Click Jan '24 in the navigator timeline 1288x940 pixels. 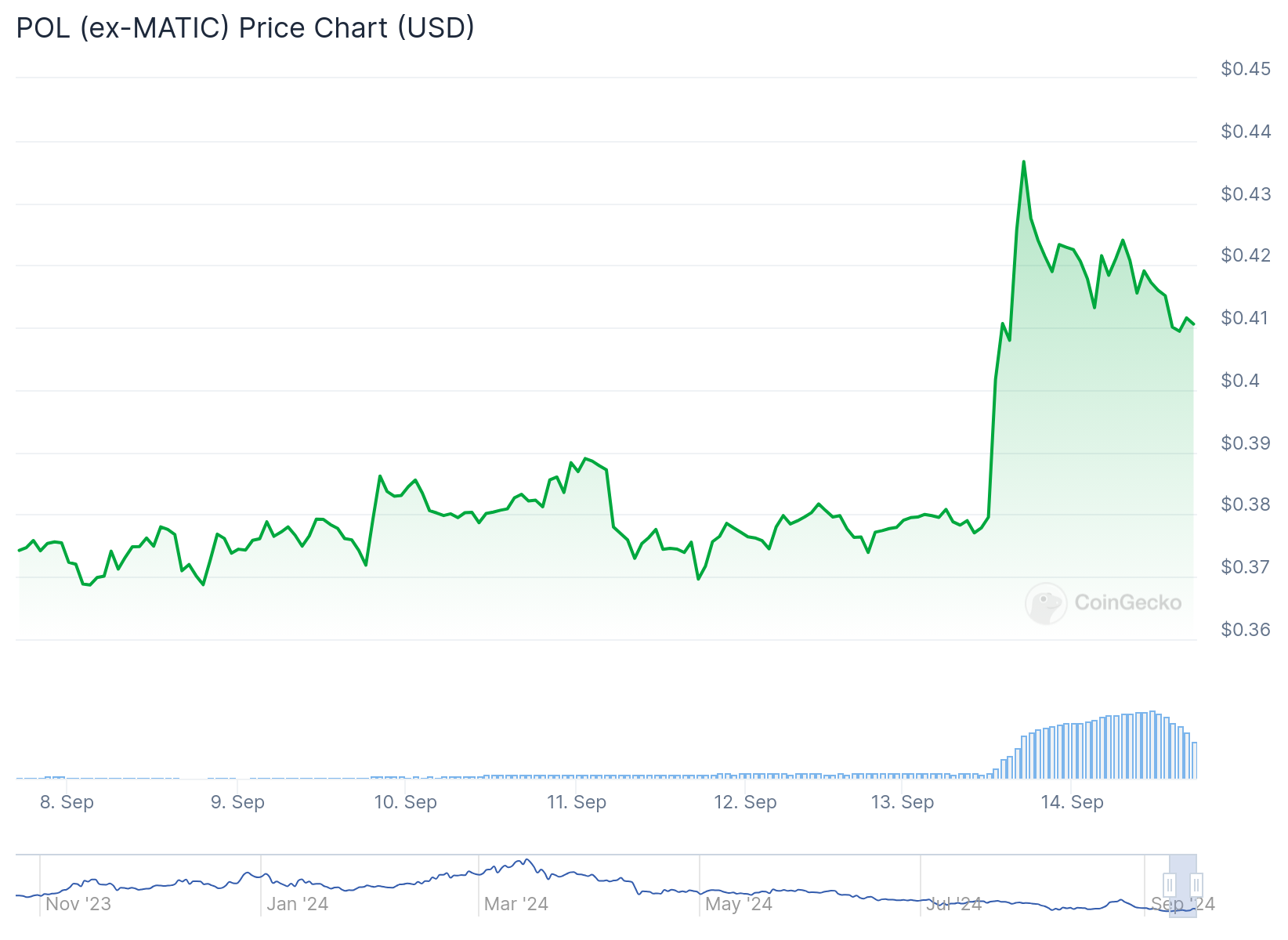tap(297, 904)
